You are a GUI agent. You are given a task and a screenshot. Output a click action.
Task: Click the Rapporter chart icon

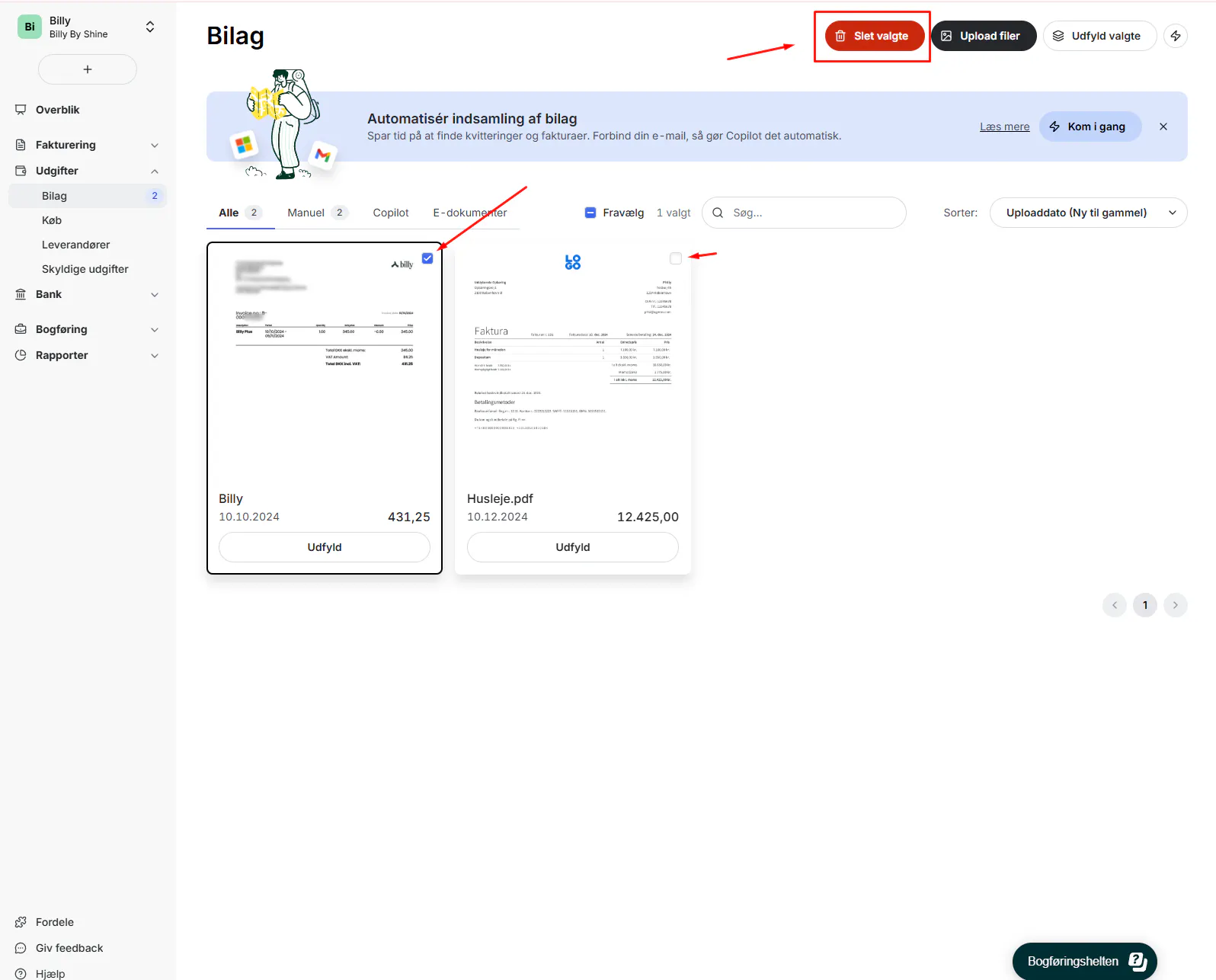coord(21,355)
